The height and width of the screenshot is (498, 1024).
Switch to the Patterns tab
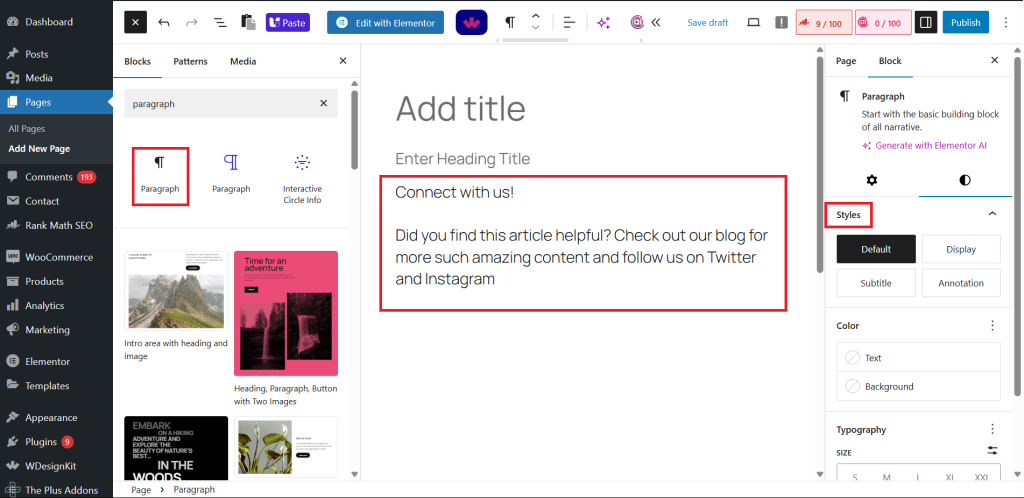click(x=190, y=61)
